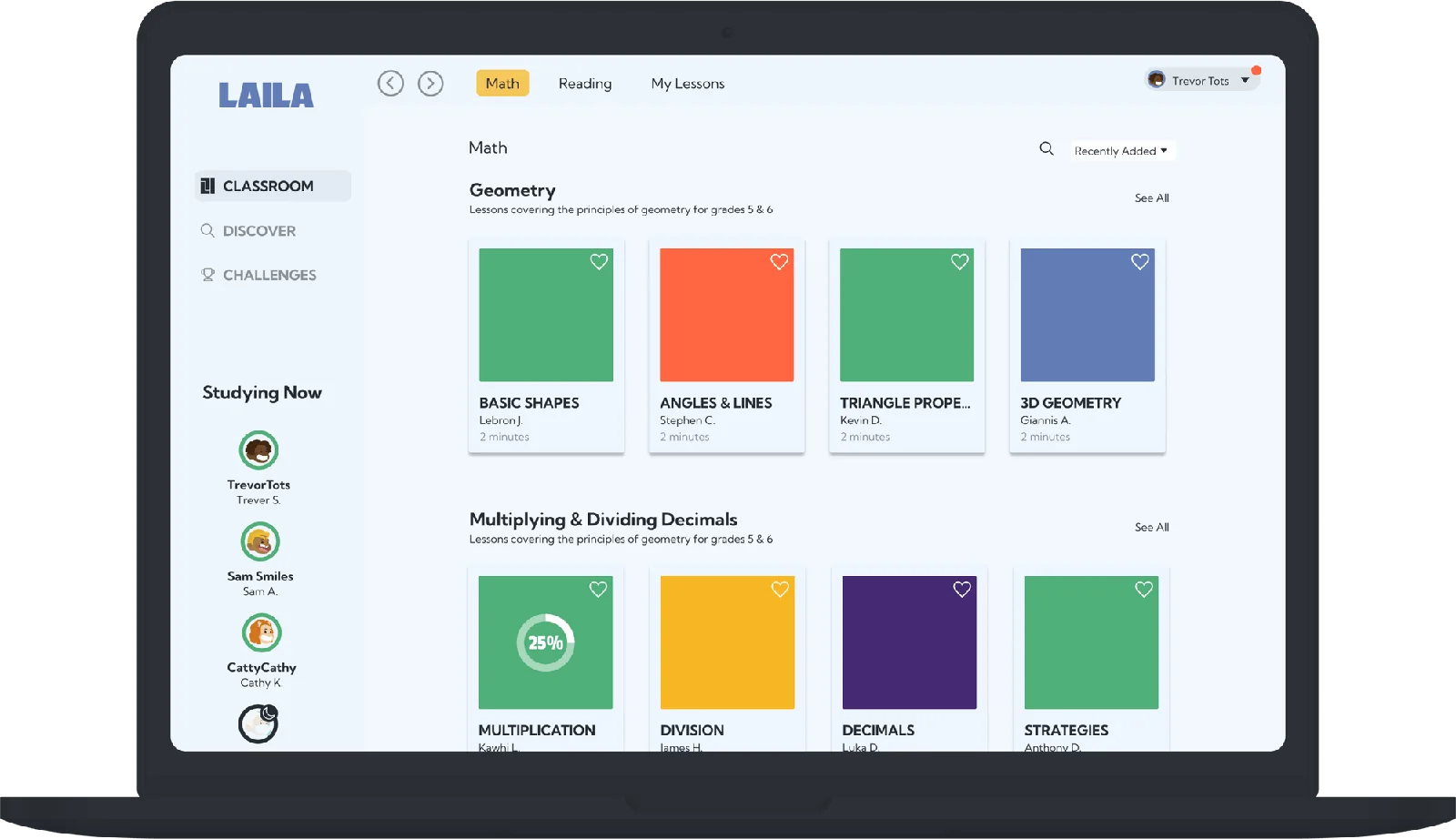Click the TrevorTots name label

tap(258, 485)
